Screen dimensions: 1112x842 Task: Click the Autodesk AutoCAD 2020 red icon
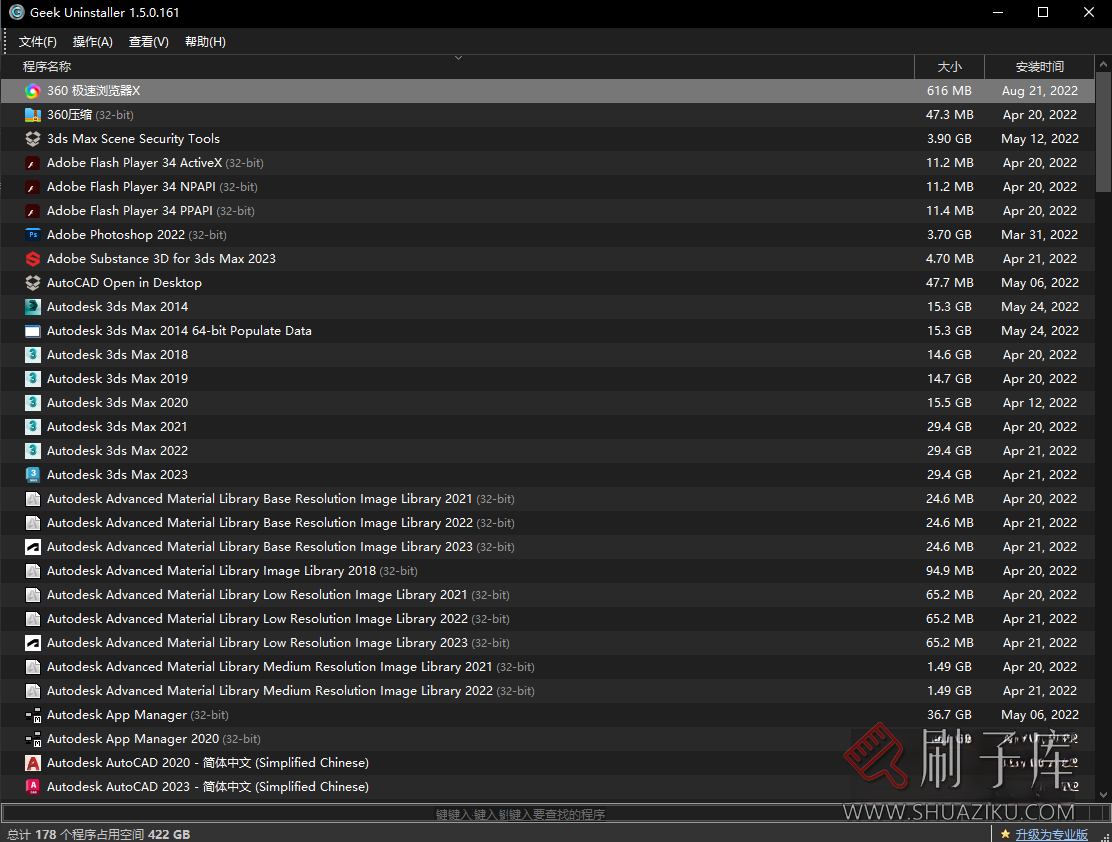[33, 763]
